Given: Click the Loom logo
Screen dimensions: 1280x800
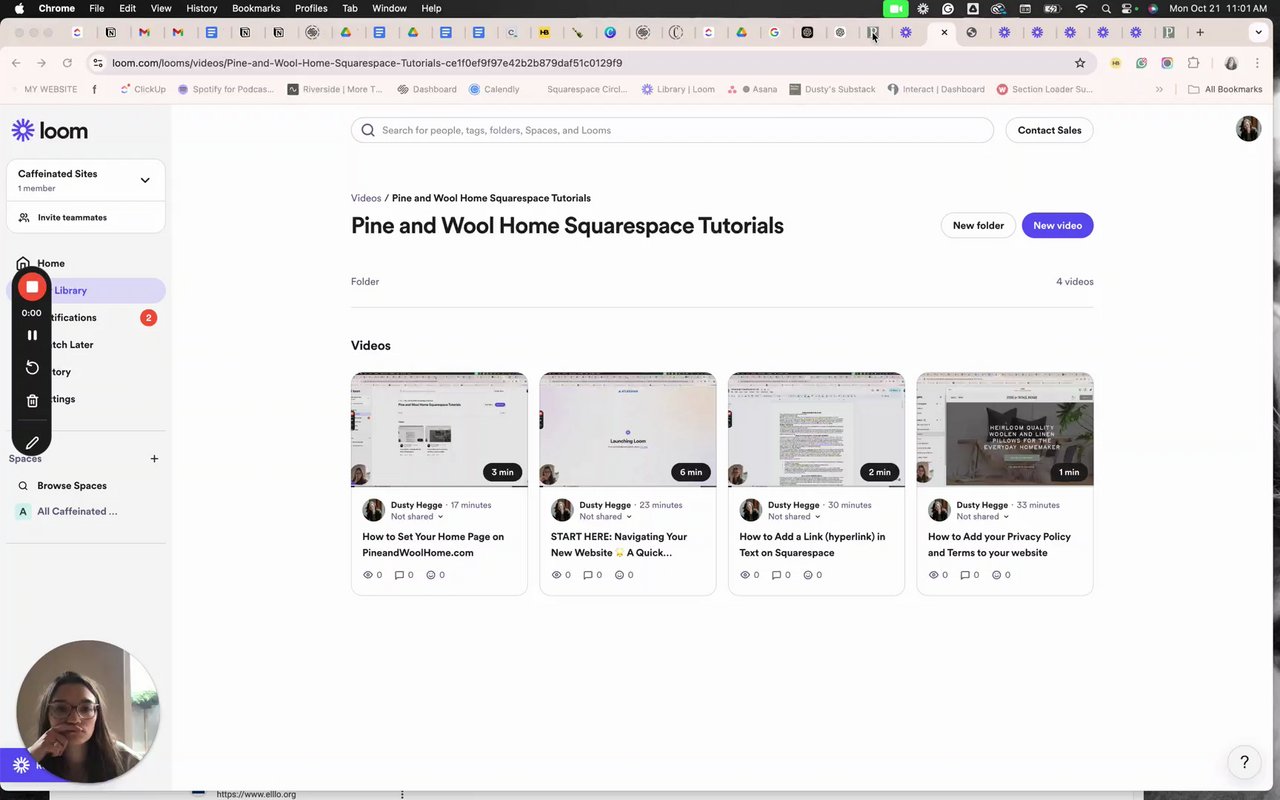Looking at the screenshot, I should (x=50, y=130).
